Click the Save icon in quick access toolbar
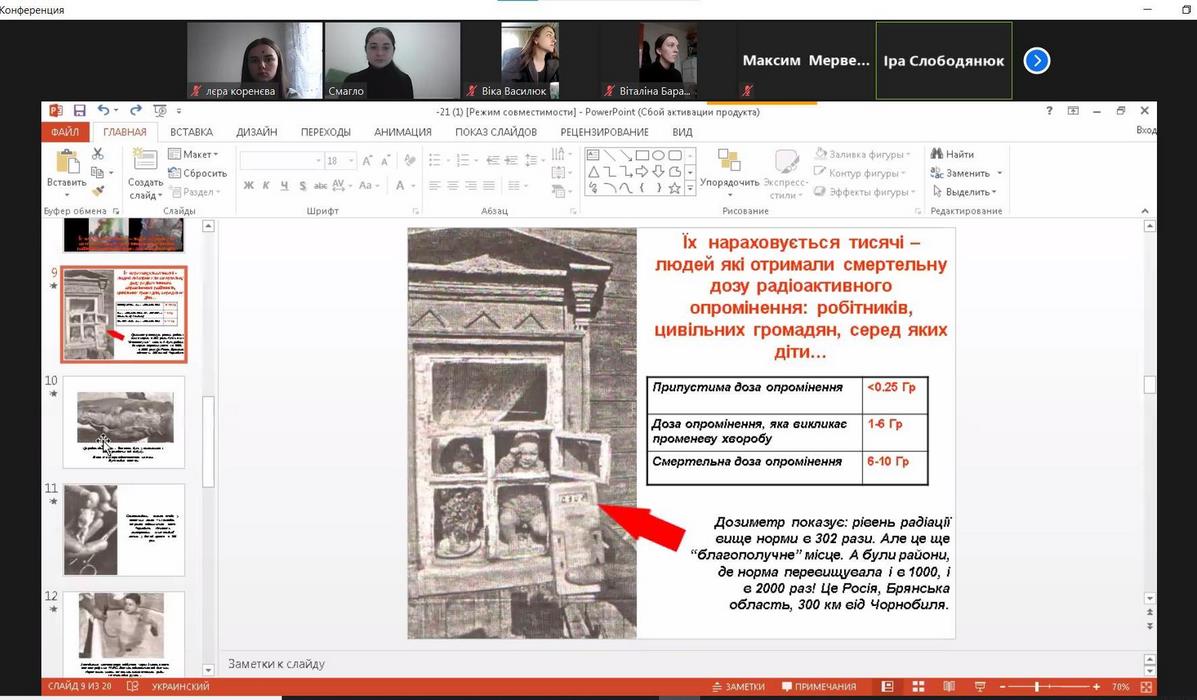Viewport: 1197px width, 700px height. 79,111
